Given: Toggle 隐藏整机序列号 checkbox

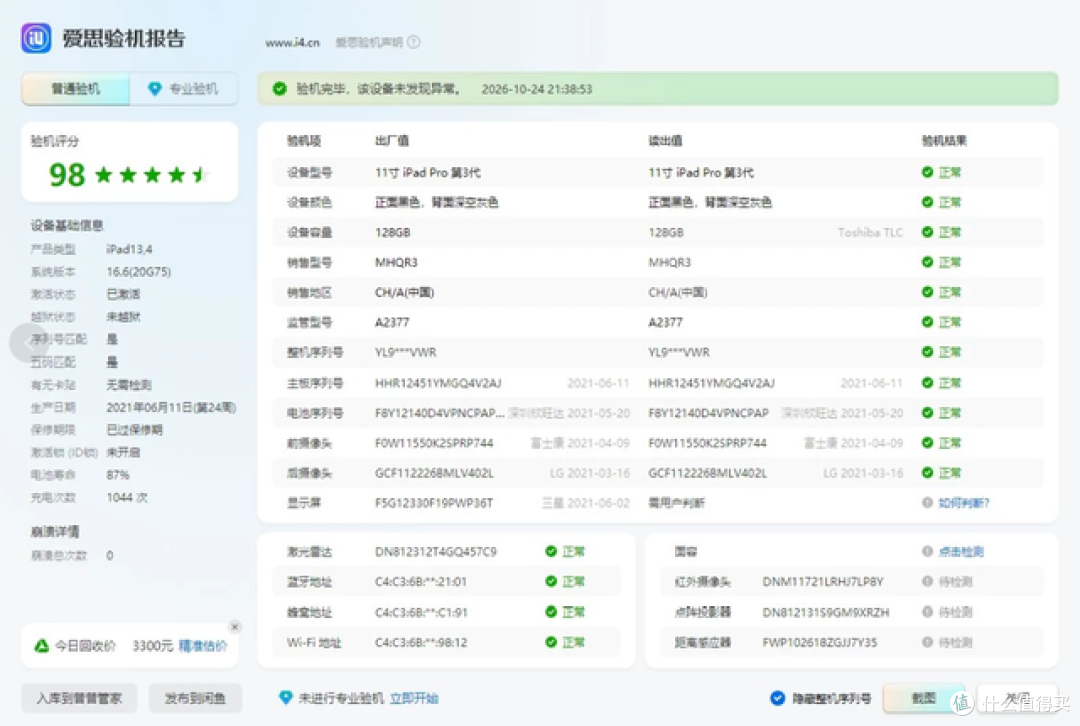Looking at the screenshot, I should tap(777, 698).
